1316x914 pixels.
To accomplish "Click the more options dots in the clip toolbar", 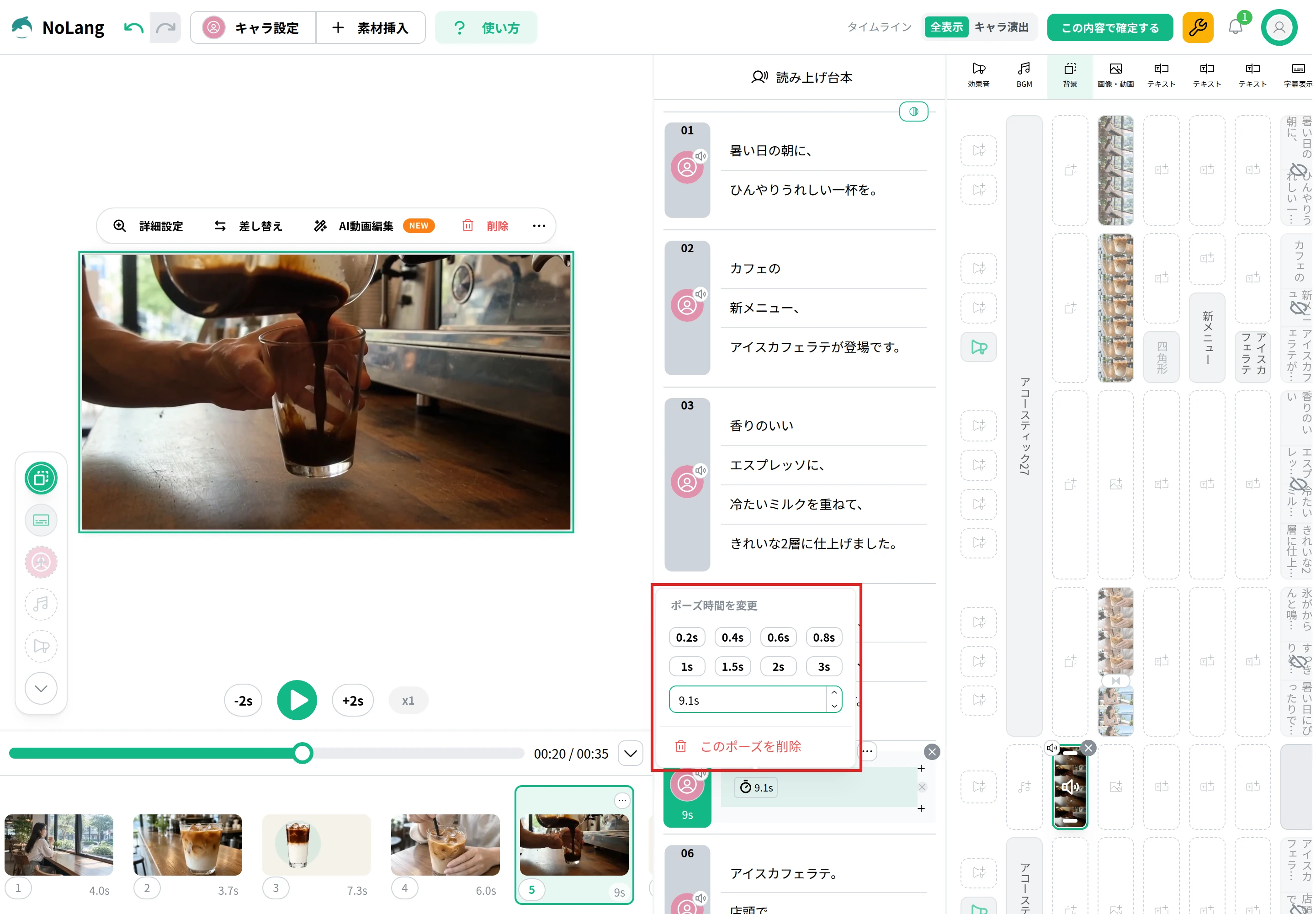I will 538,226.
